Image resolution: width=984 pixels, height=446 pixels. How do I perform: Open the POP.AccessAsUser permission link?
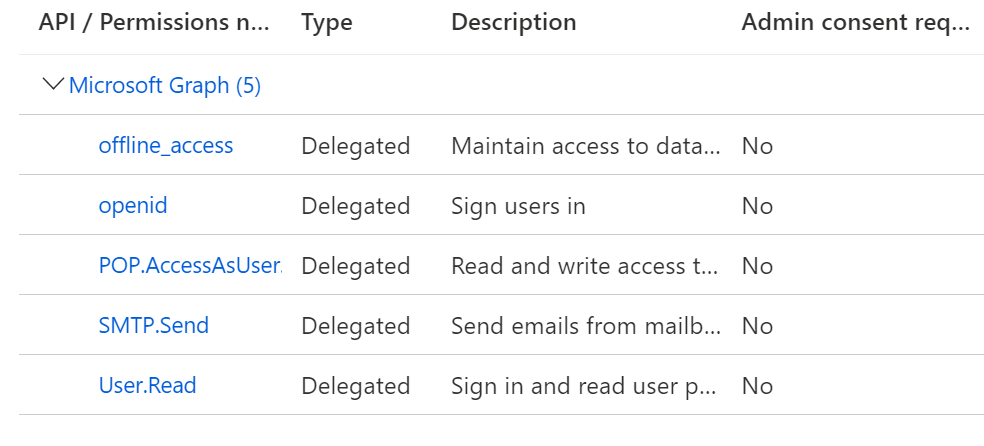tap(190, 266)
